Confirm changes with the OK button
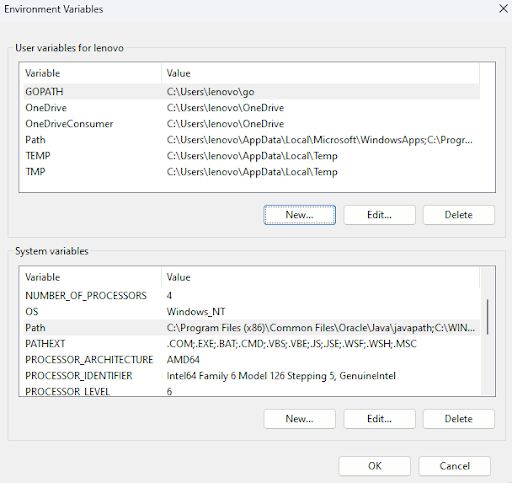 pos(375,466)
